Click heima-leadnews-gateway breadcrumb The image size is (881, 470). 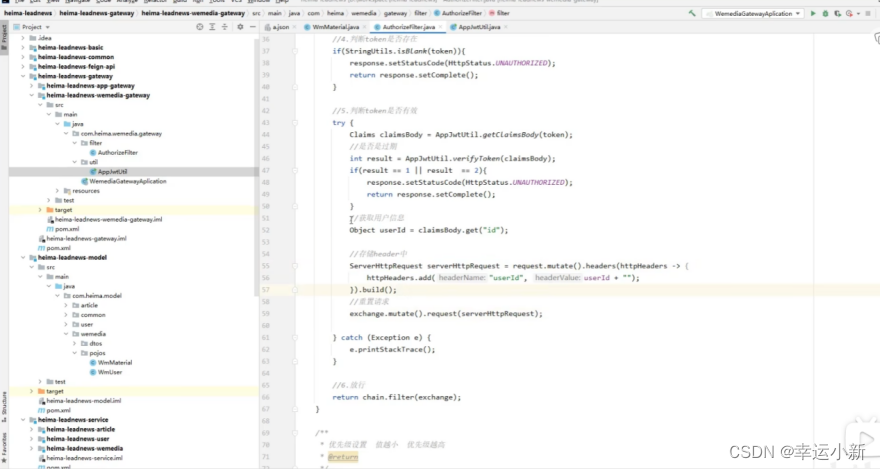click(97, 13)
